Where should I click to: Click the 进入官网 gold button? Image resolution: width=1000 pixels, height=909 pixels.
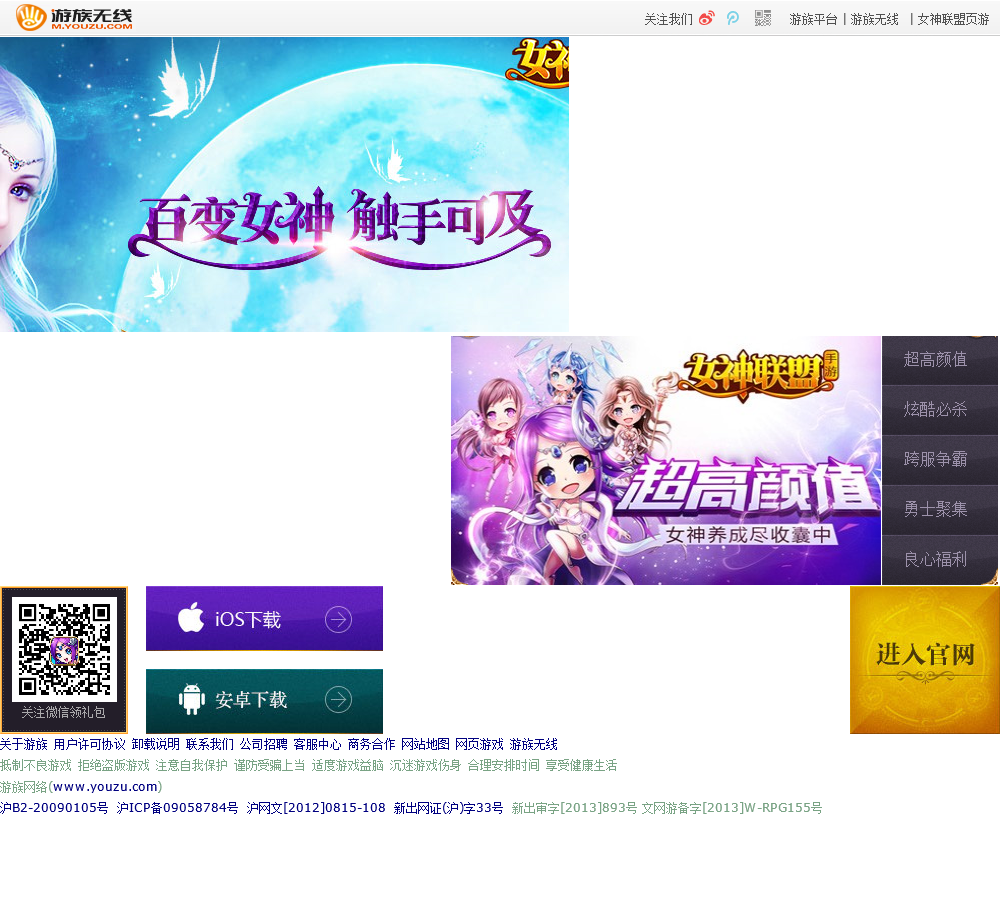click(925, 660)
